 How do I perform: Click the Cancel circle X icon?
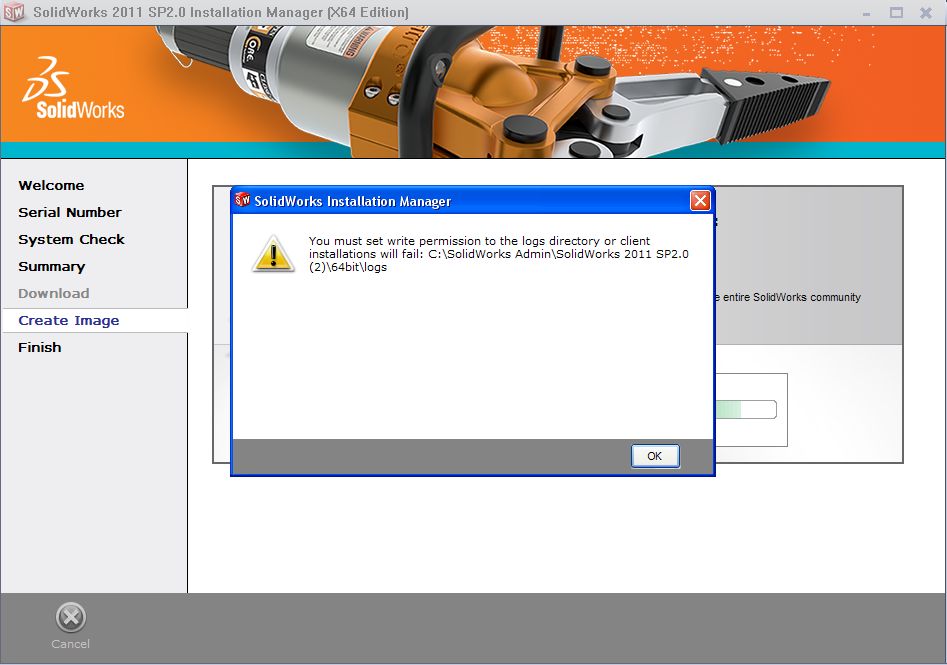[x=71, y=617]
